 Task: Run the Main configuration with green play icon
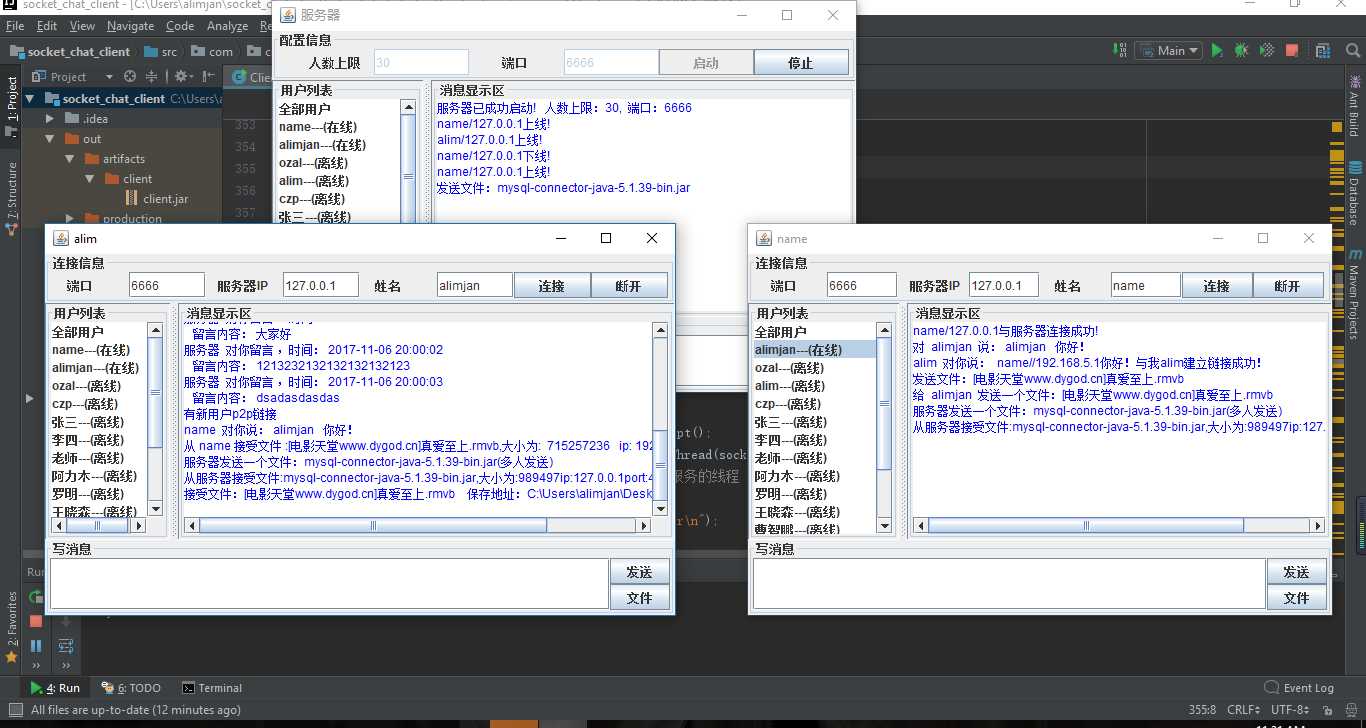[1217, 50]
